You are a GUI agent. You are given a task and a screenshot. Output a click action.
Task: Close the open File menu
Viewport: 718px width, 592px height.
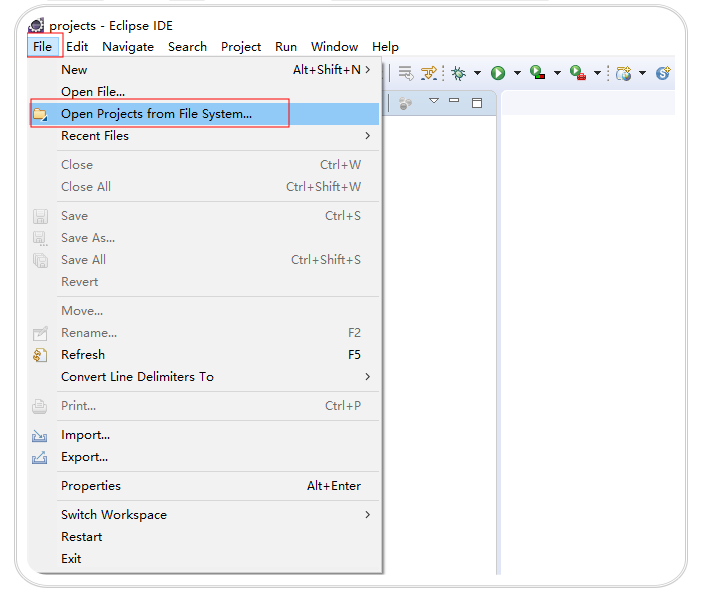43,47
